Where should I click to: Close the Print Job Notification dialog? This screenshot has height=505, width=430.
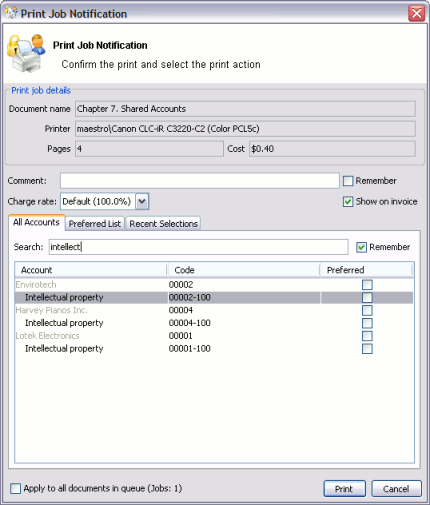click(417, 13)
